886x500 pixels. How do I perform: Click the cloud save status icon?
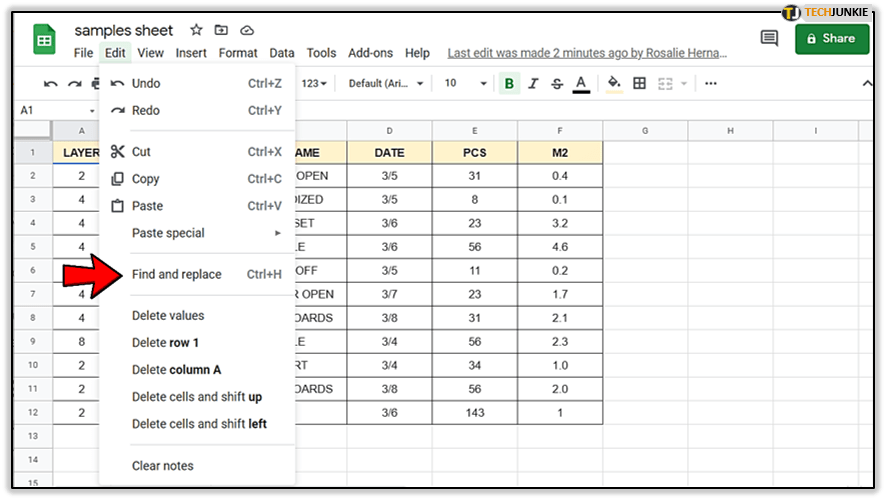[247, 31]
